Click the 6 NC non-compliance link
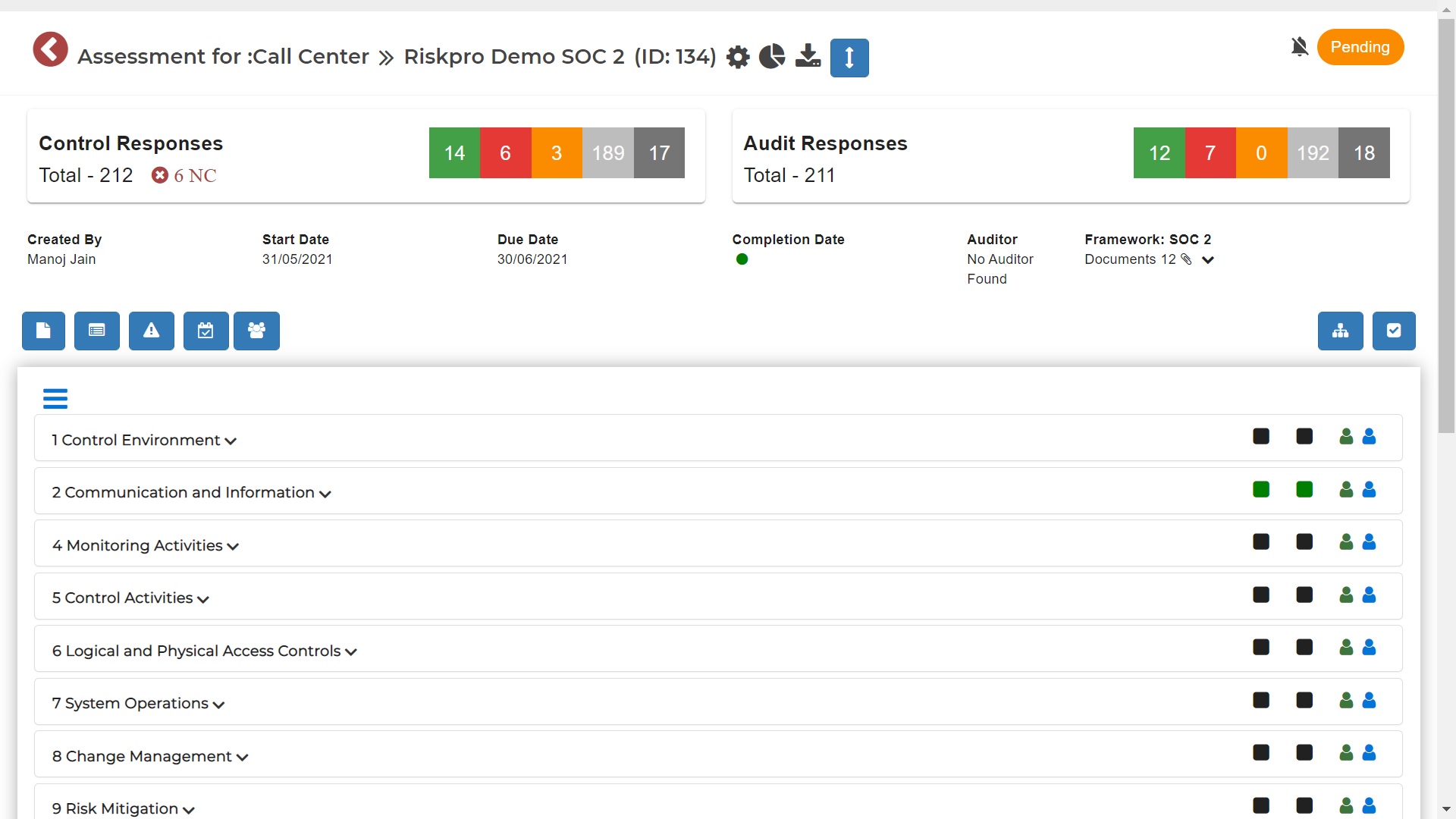The image size is (1456, 819). [x=184, y=175]
